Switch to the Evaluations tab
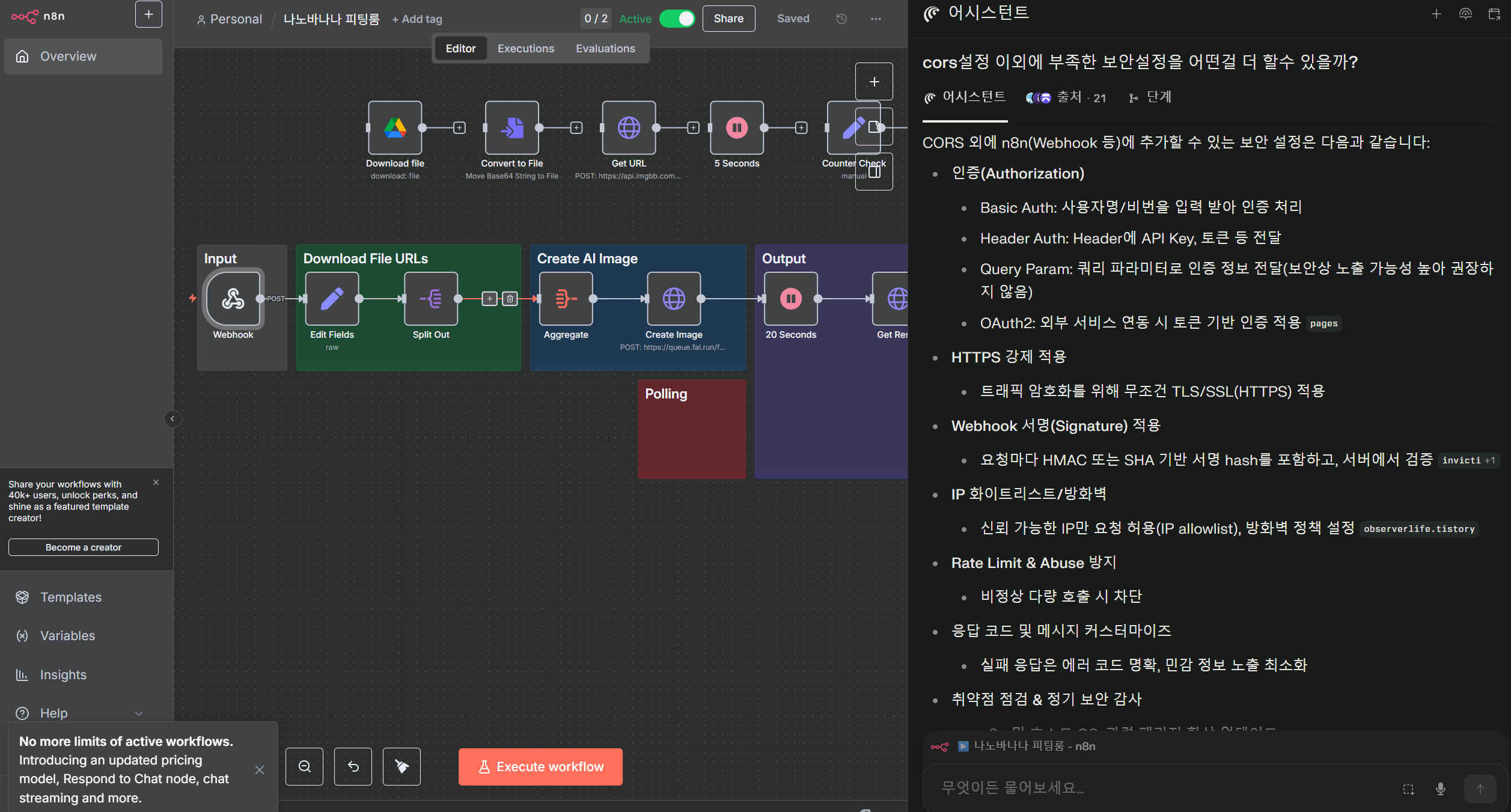The width and height of the screenshot is (1511, 812). pos(605,49)
